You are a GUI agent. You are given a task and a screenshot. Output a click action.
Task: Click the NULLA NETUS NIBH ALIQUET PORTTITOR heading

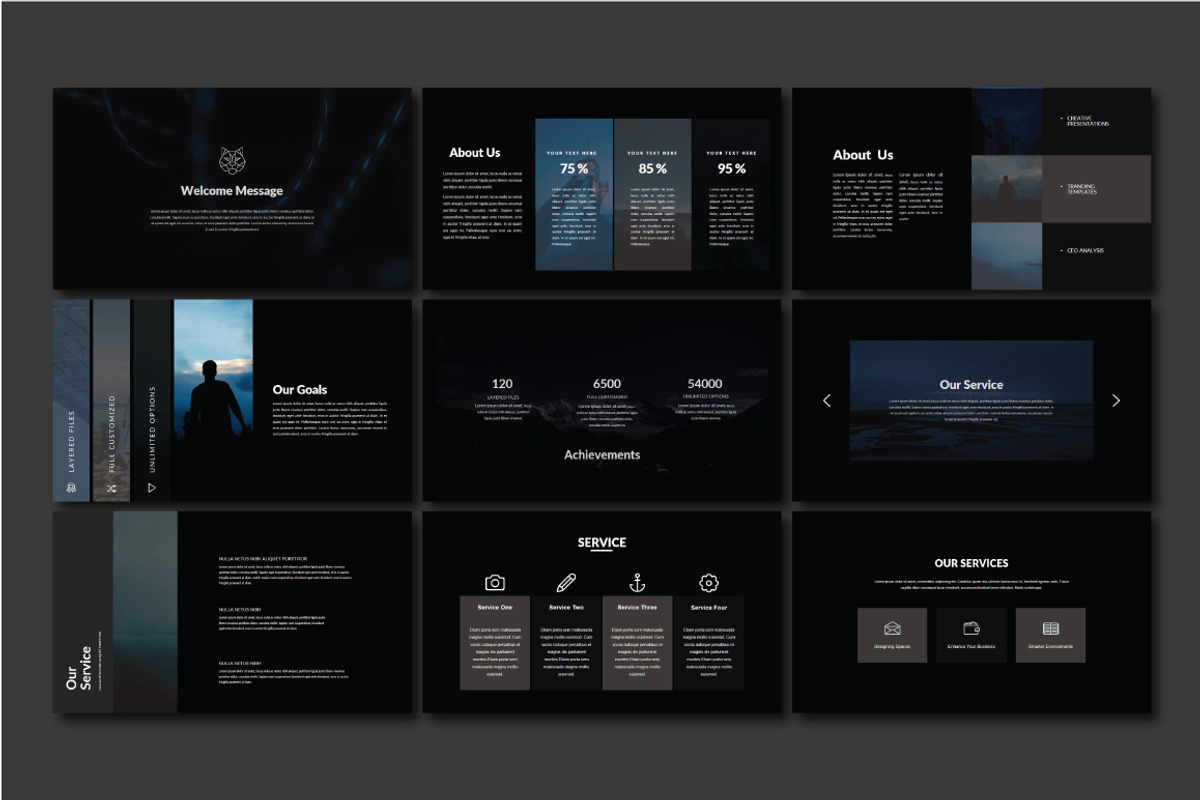point(263,558)
